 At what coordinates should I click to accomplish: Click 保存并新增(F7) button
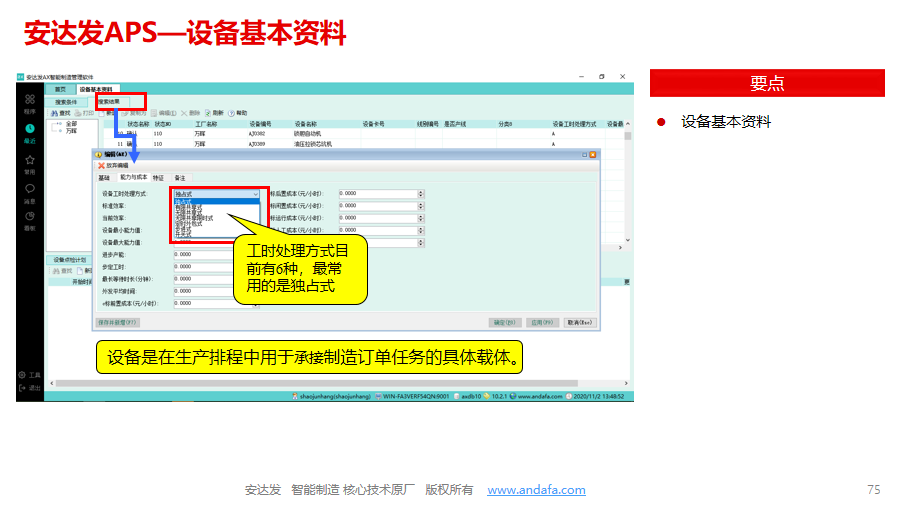click(x=117, y=322)
